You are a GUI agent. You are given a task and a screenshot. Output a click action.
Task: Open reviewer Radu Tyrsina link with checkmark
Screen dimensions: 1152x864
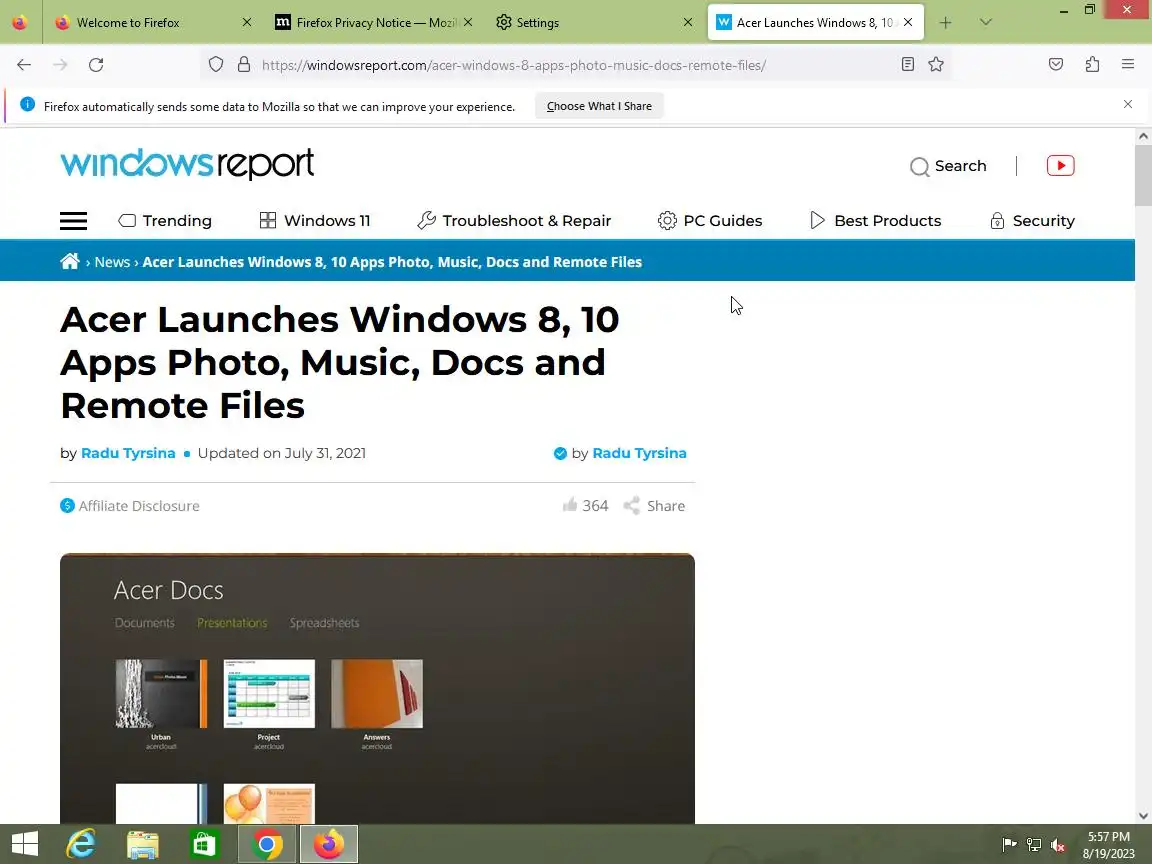[639, 453]
